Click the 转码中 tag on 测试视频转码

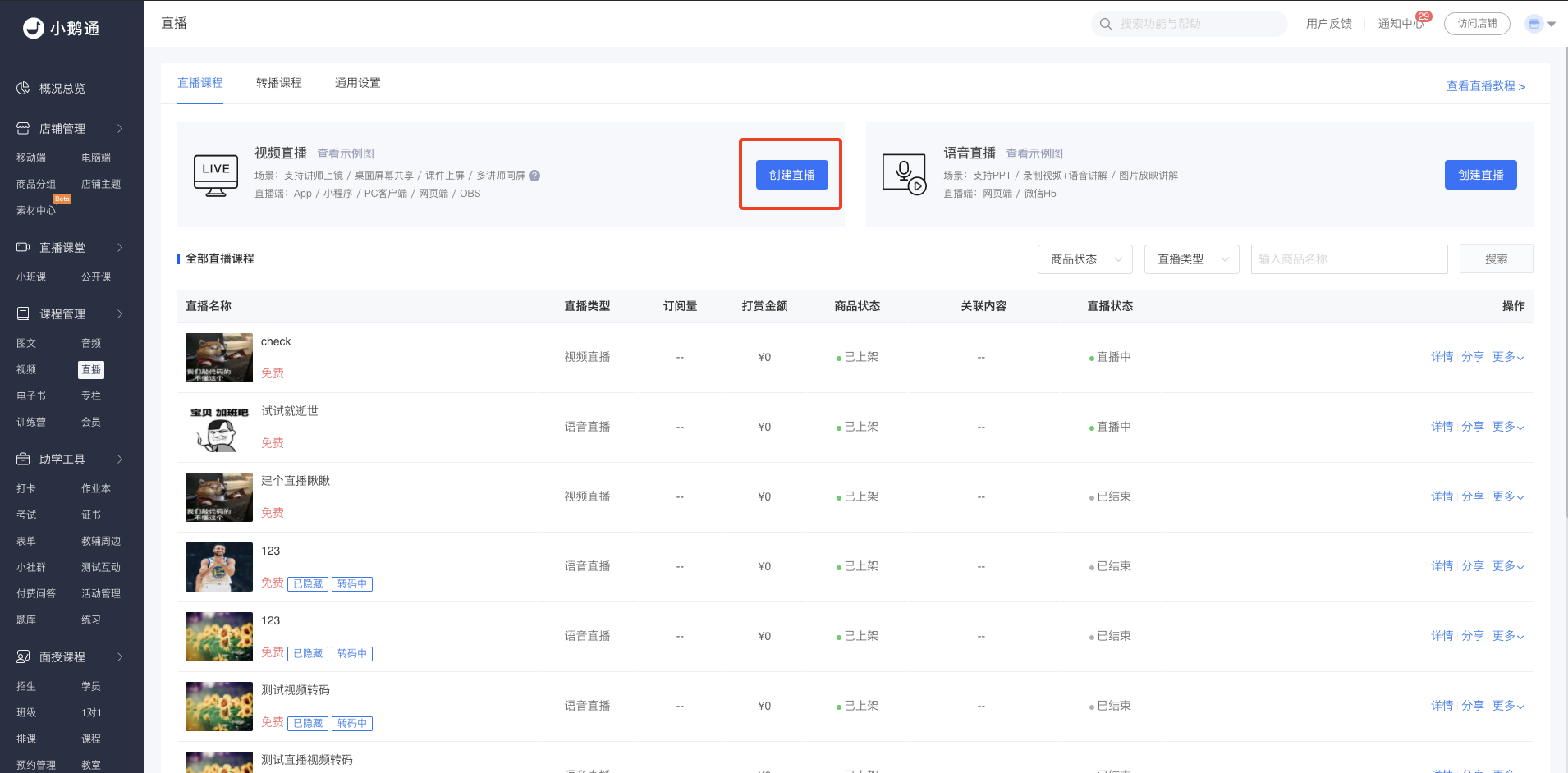tap(352, 724)
